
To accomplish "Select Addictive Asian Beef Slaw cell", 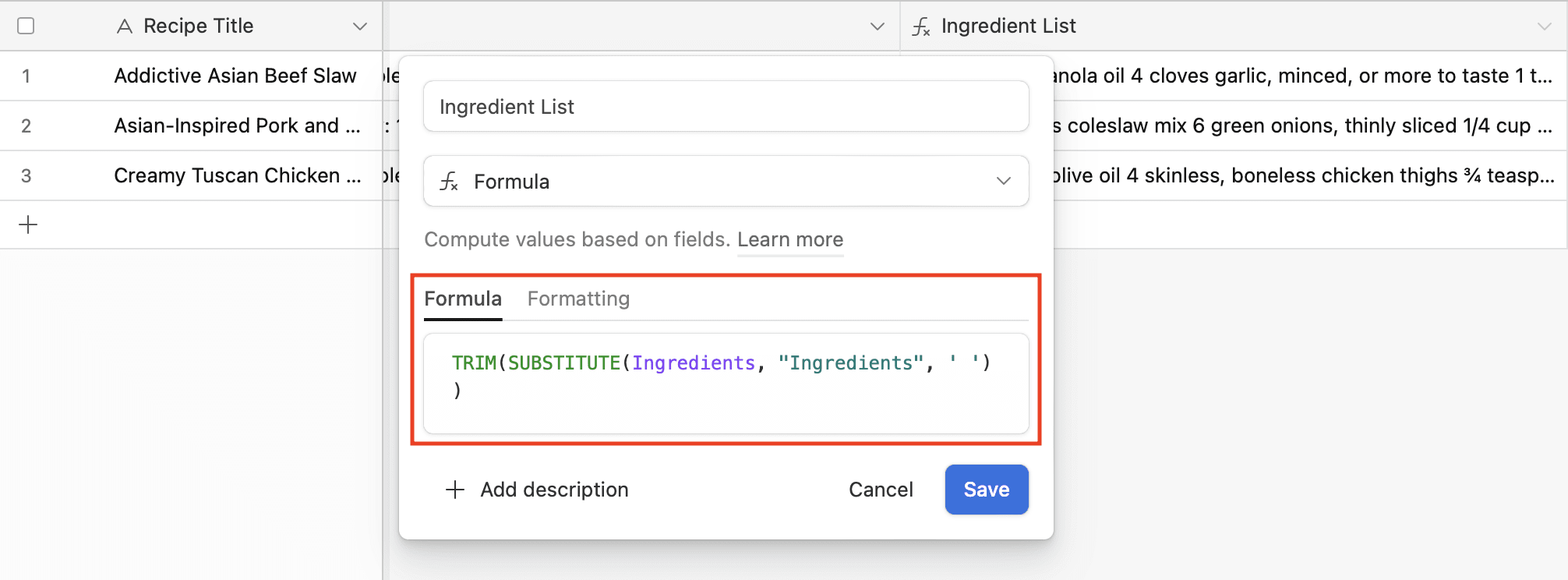I will coord(235,76).
